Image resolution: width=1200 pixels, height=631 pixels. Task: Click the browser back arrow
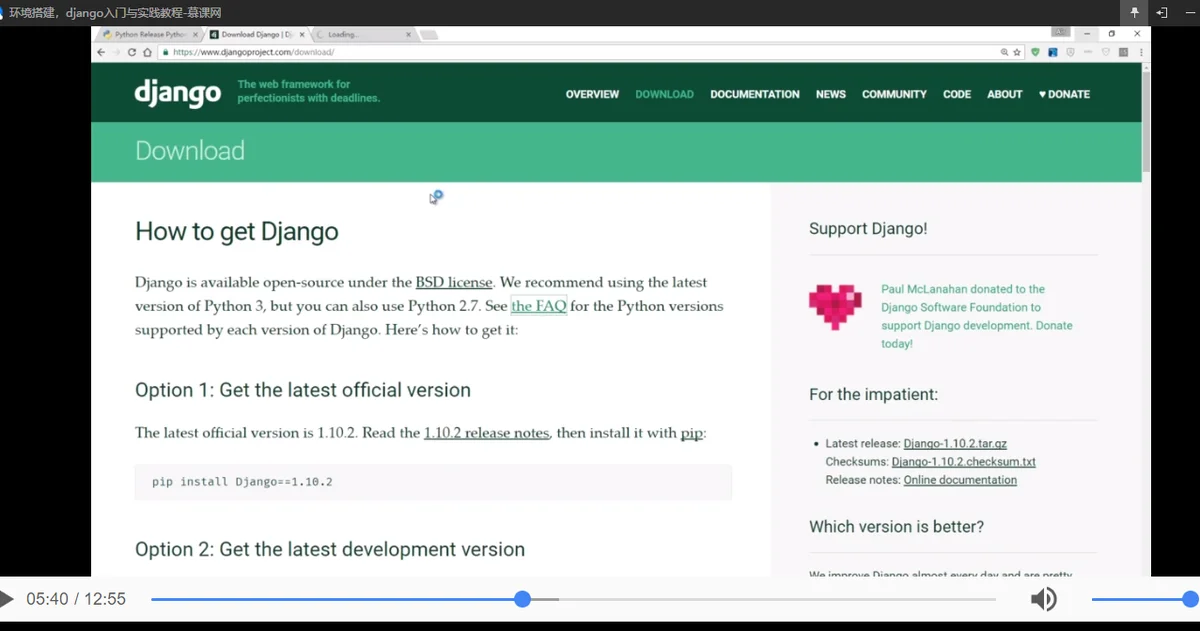102,52
